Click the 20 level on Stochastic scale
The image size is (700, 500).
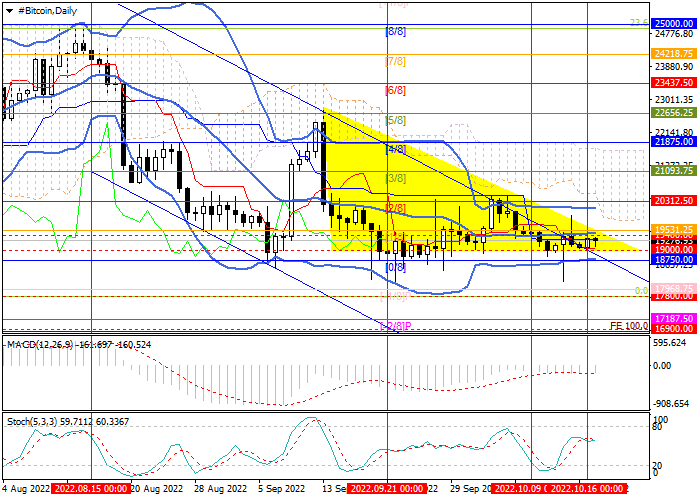(657, 466)
